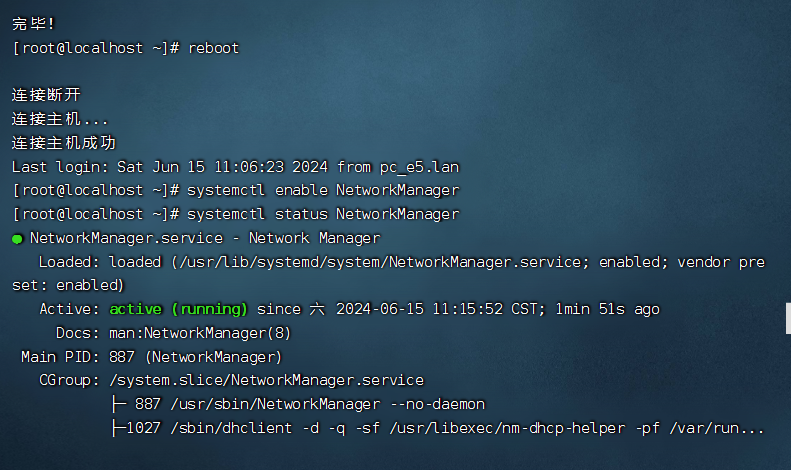Click the green 'active (running)' status text
Viewport: 791px width, 470px height.
coord(179,309)
